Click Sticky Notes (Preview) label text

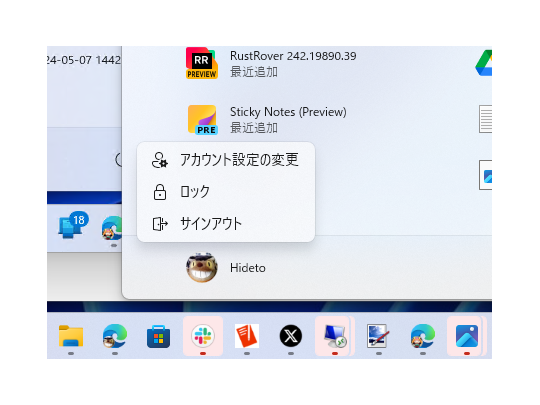pos(288,112)
